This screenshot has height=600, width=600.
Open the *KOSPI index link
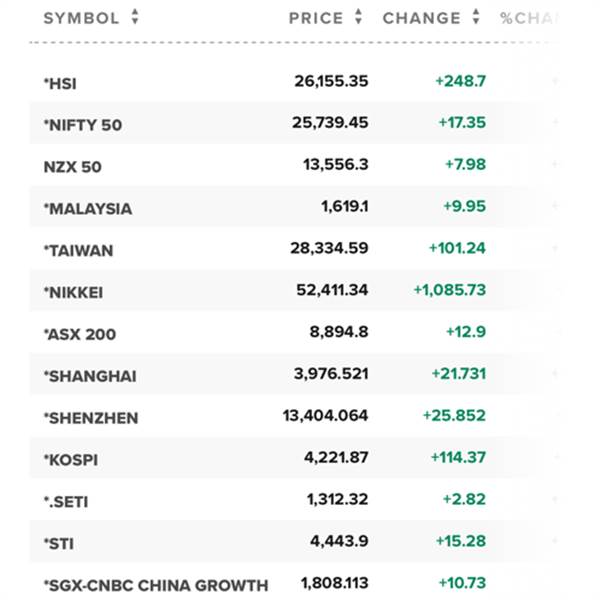(x=70, y=461)
